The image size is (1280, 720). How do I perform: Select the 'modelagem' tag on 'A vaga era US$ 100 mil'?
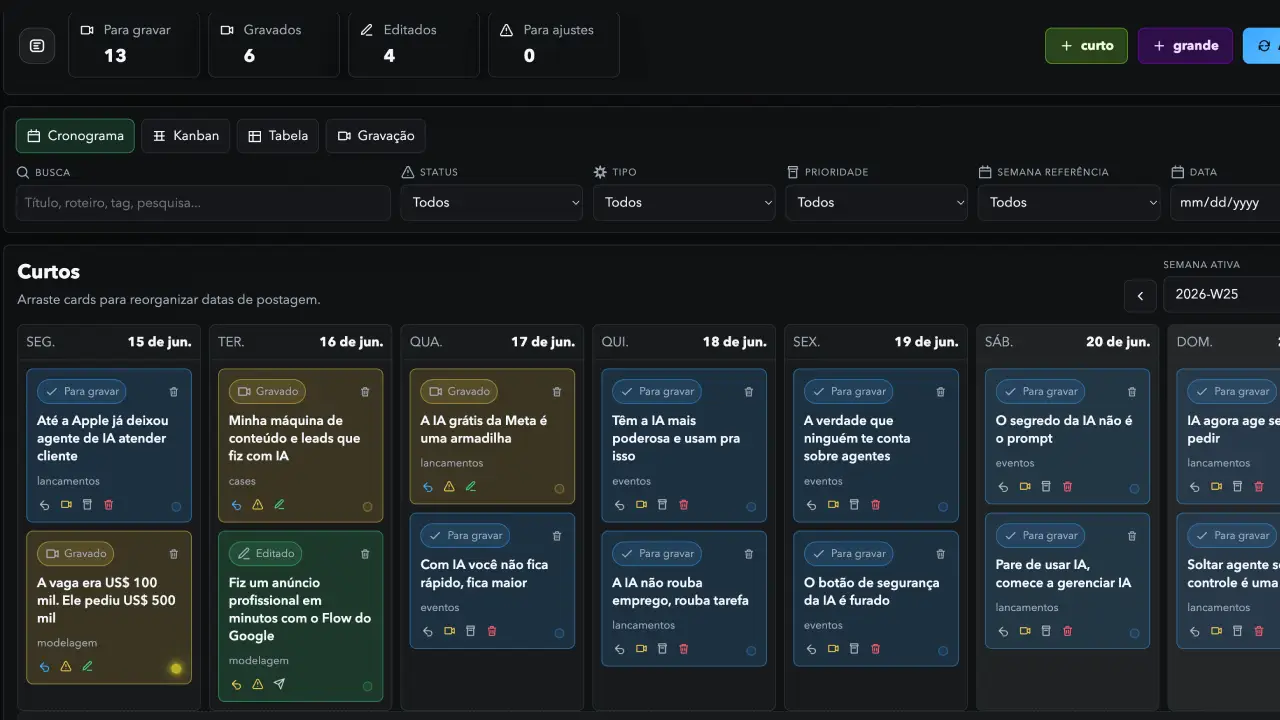click(67, 643)
